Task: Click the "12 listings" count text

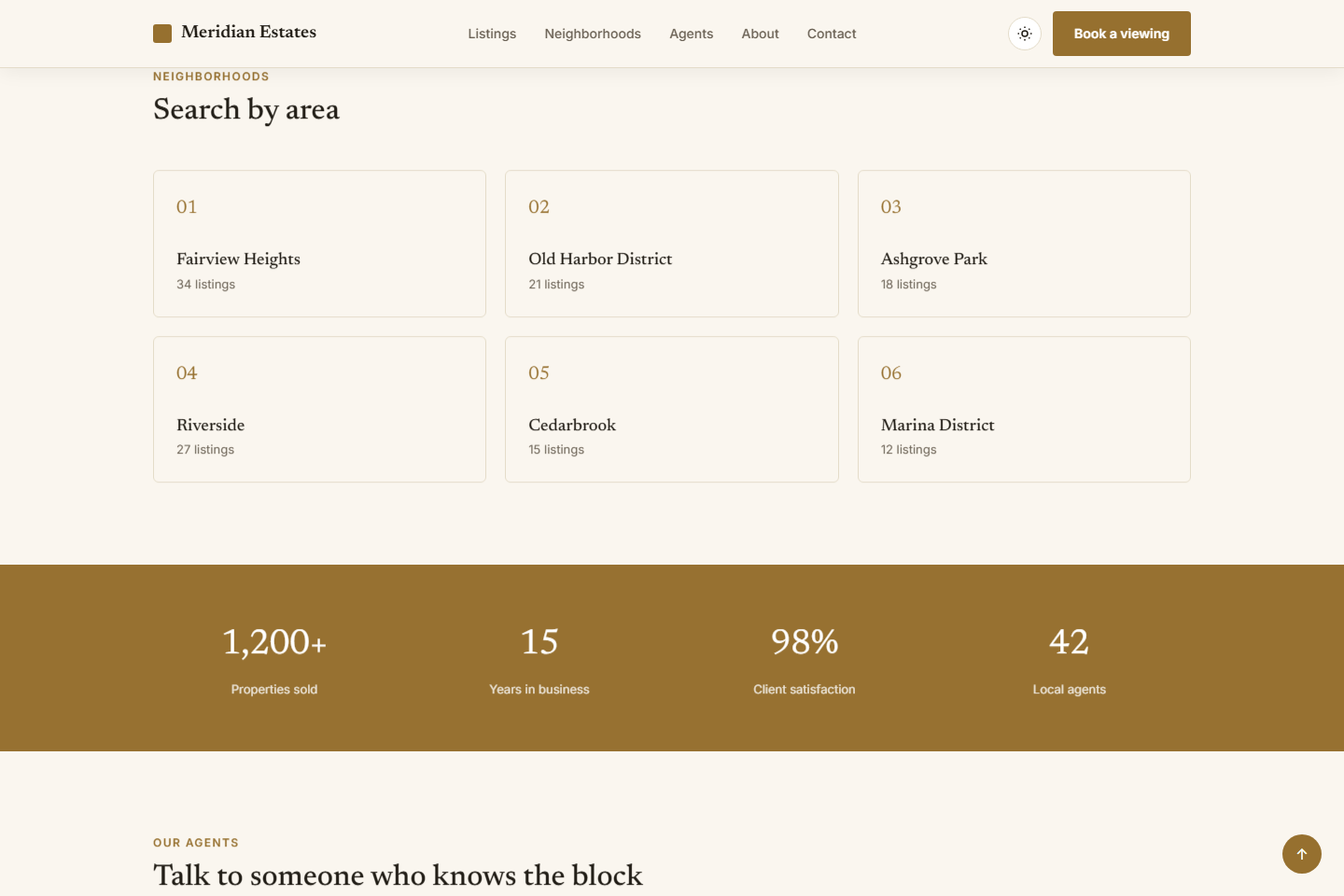Action: pyautogui.click(x=909, y=450)
